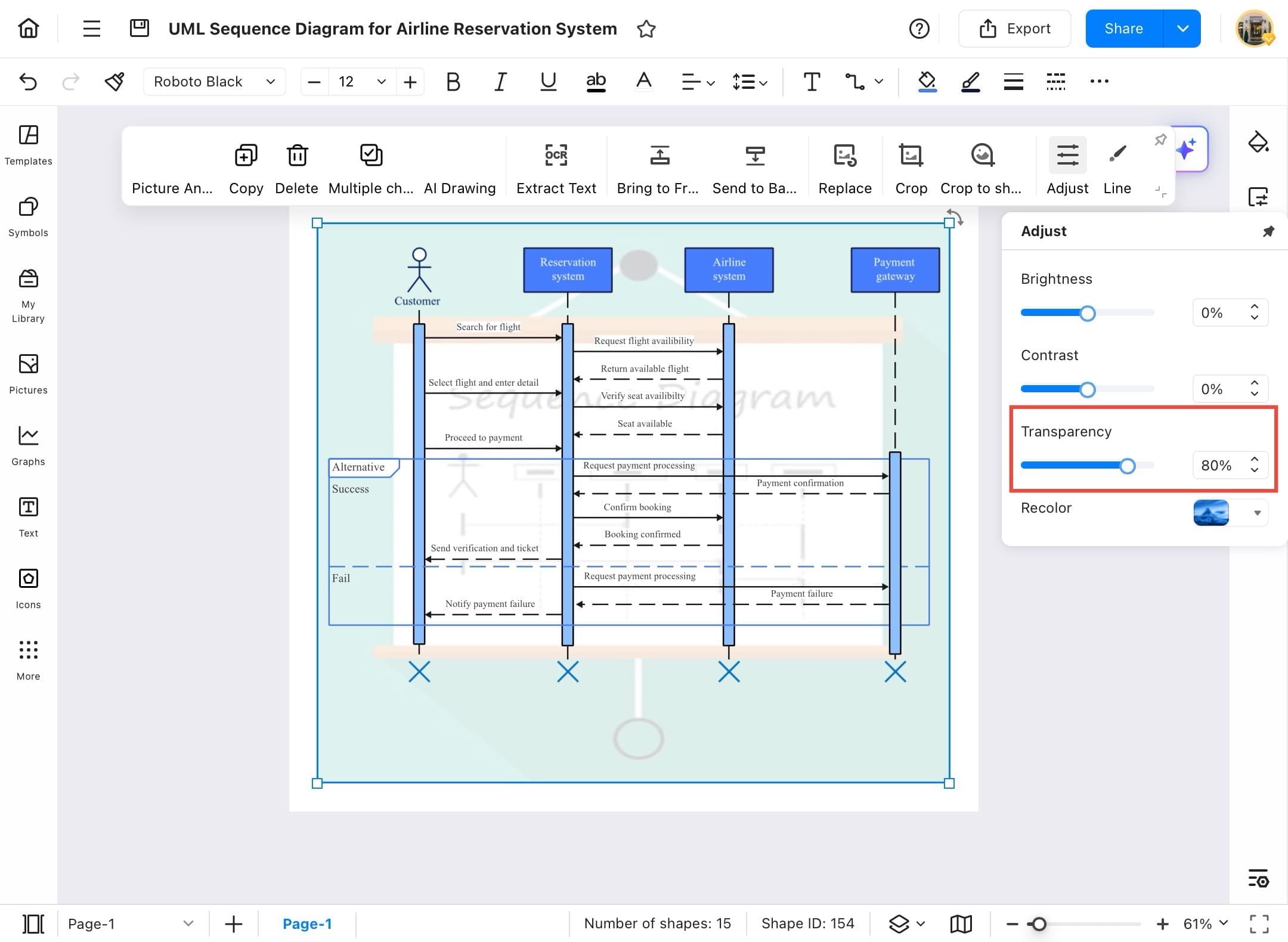Pin the floating image toolbar
1288x942 pixels.
tap(1160, 140)
